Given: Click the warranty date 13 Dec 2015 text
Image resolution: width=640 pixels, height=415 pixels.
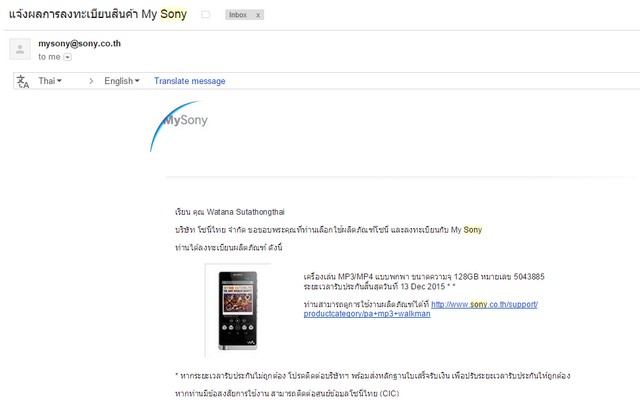Looking at the screenshot, I should pyautogui.click(x=423, y=286).
